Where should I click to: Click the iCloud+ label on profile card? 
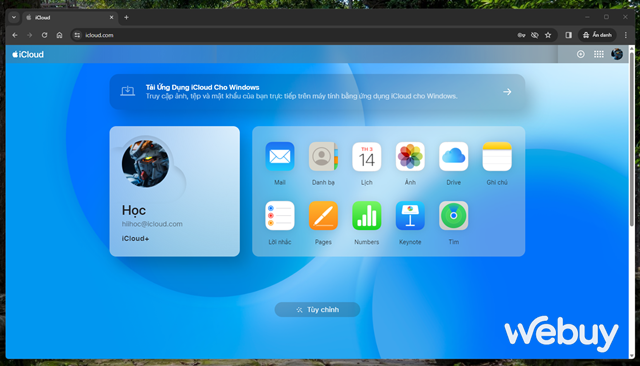coord(135,238)
